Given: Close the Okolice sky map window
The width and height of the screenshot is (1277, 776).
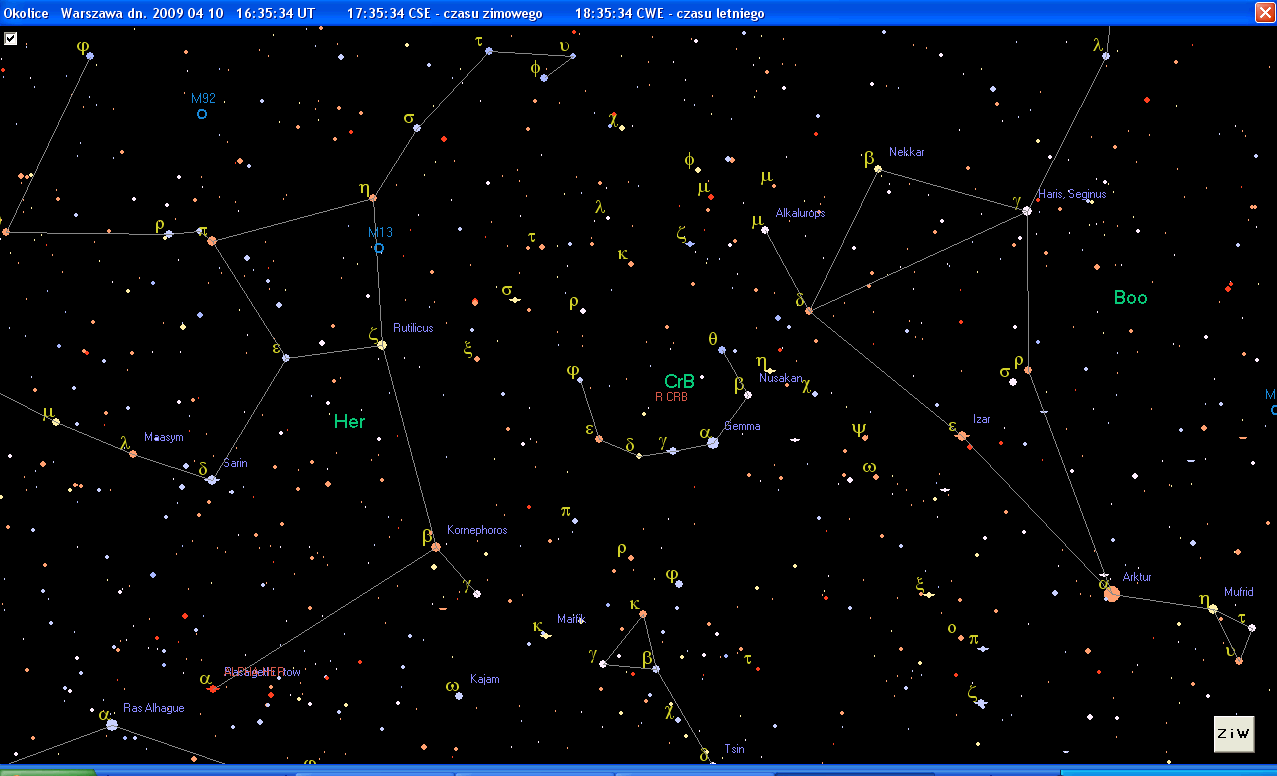Looking at the screenshot, I should pyautogui.click(x=1265, y=12).
